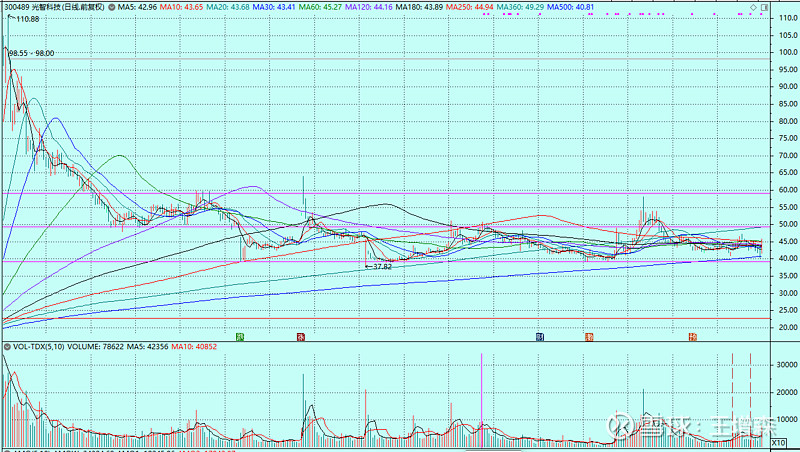The height and width of the screenshot is (452, 800).
Task: Click the orange event marker on time axis
Action: coord(692,337)
